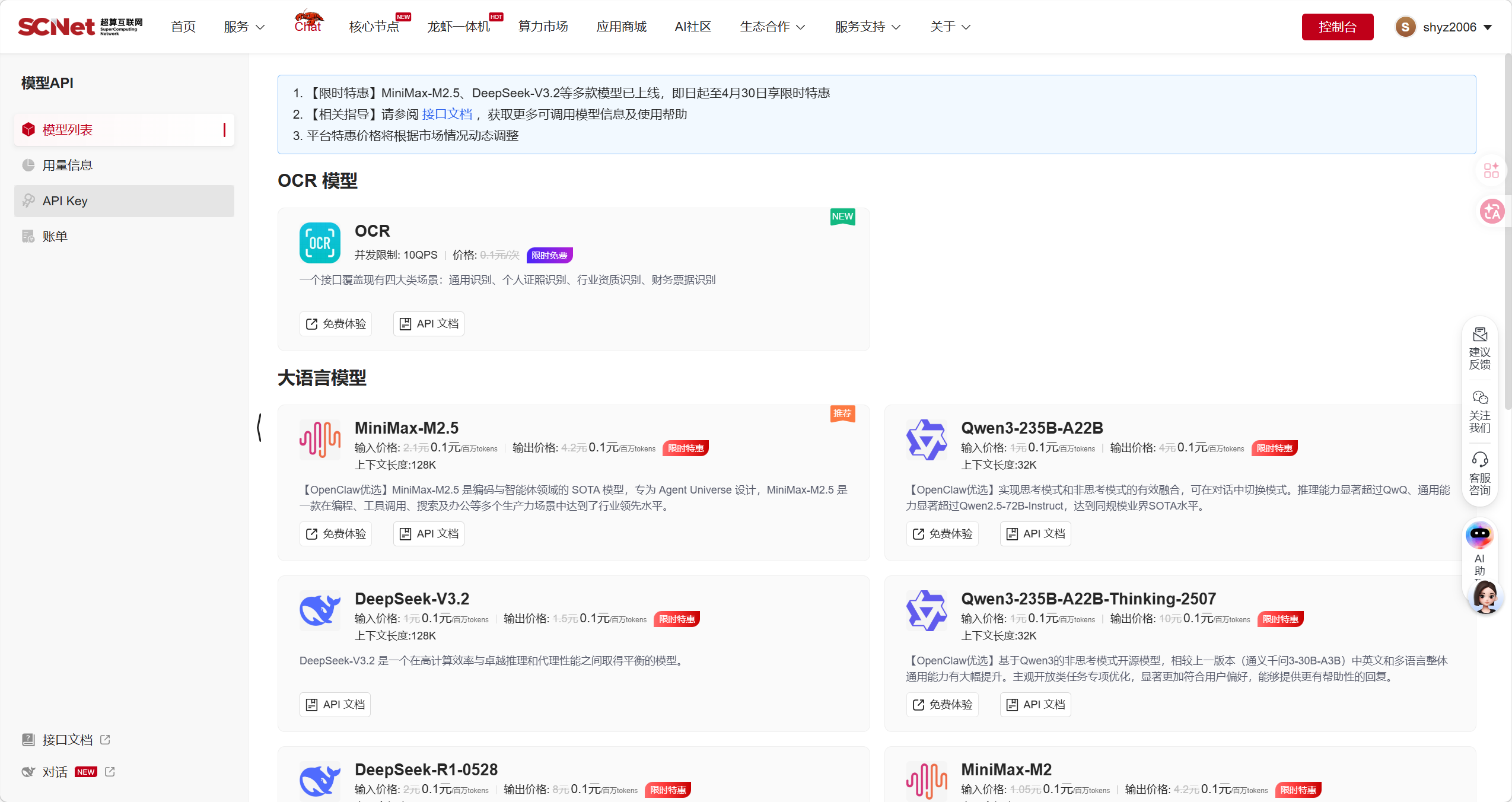This screenshot has height=802, width=1512.
Task: Click the user avatar S icon
Action: tap(1405, 27)
